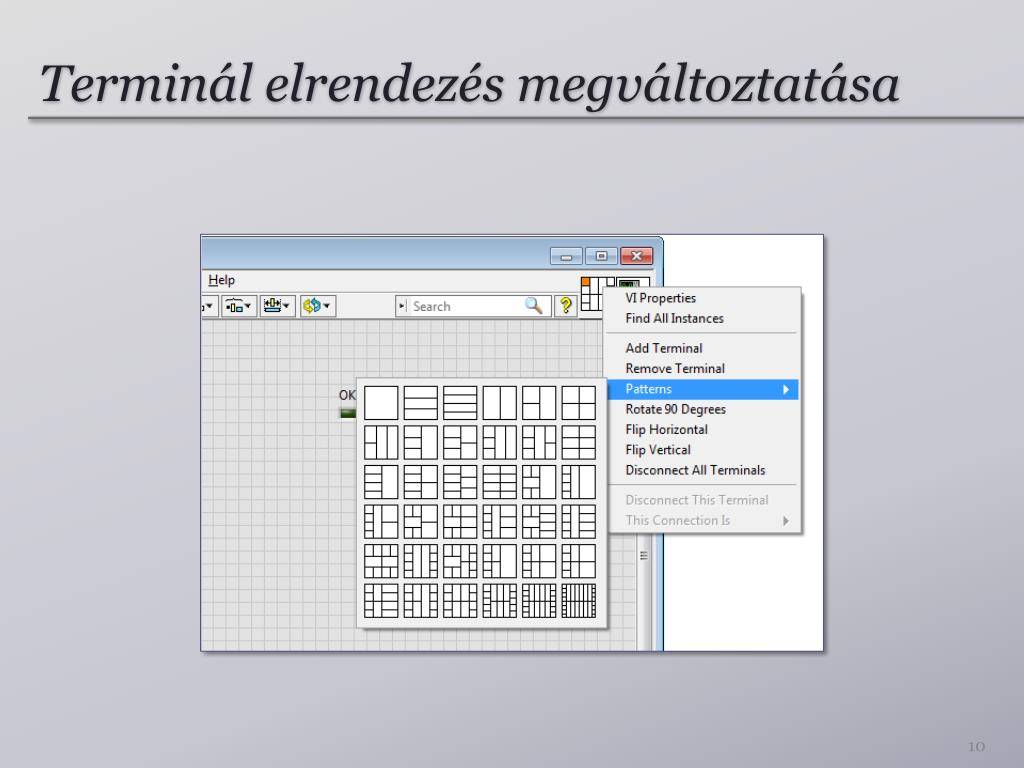Click the orange terminal in connector pane

pos(586,282)
